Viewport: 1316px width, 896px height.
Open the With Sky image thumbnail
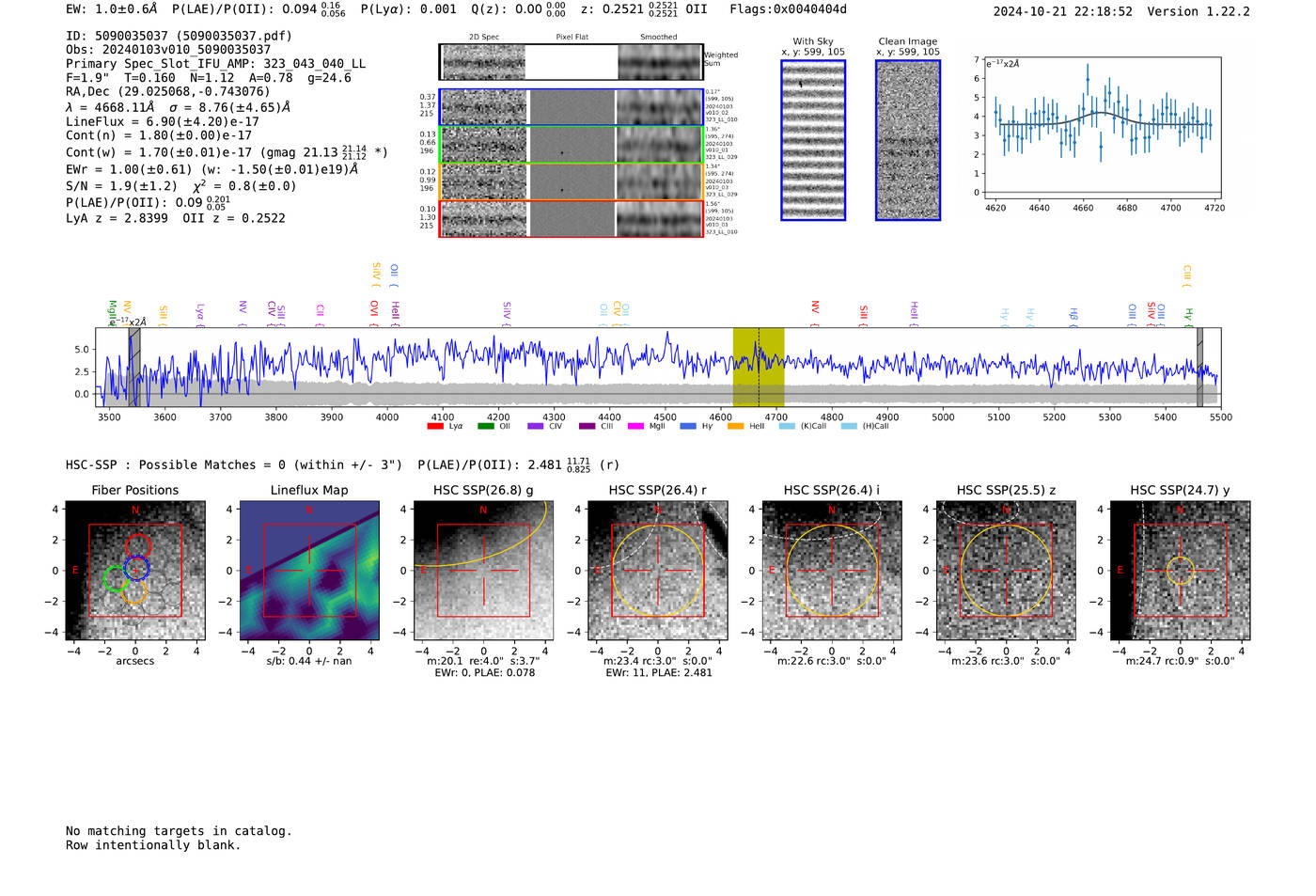[813, 140]
